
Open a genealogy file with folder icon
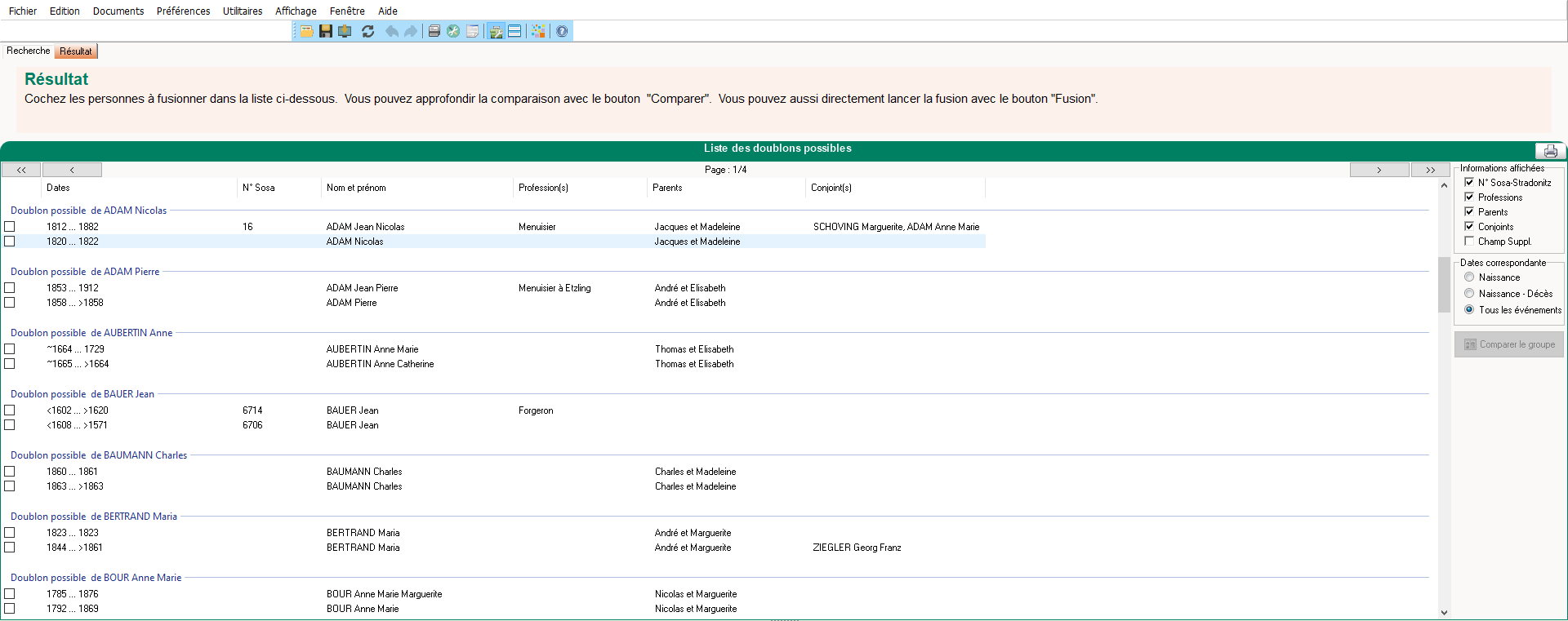306,31
